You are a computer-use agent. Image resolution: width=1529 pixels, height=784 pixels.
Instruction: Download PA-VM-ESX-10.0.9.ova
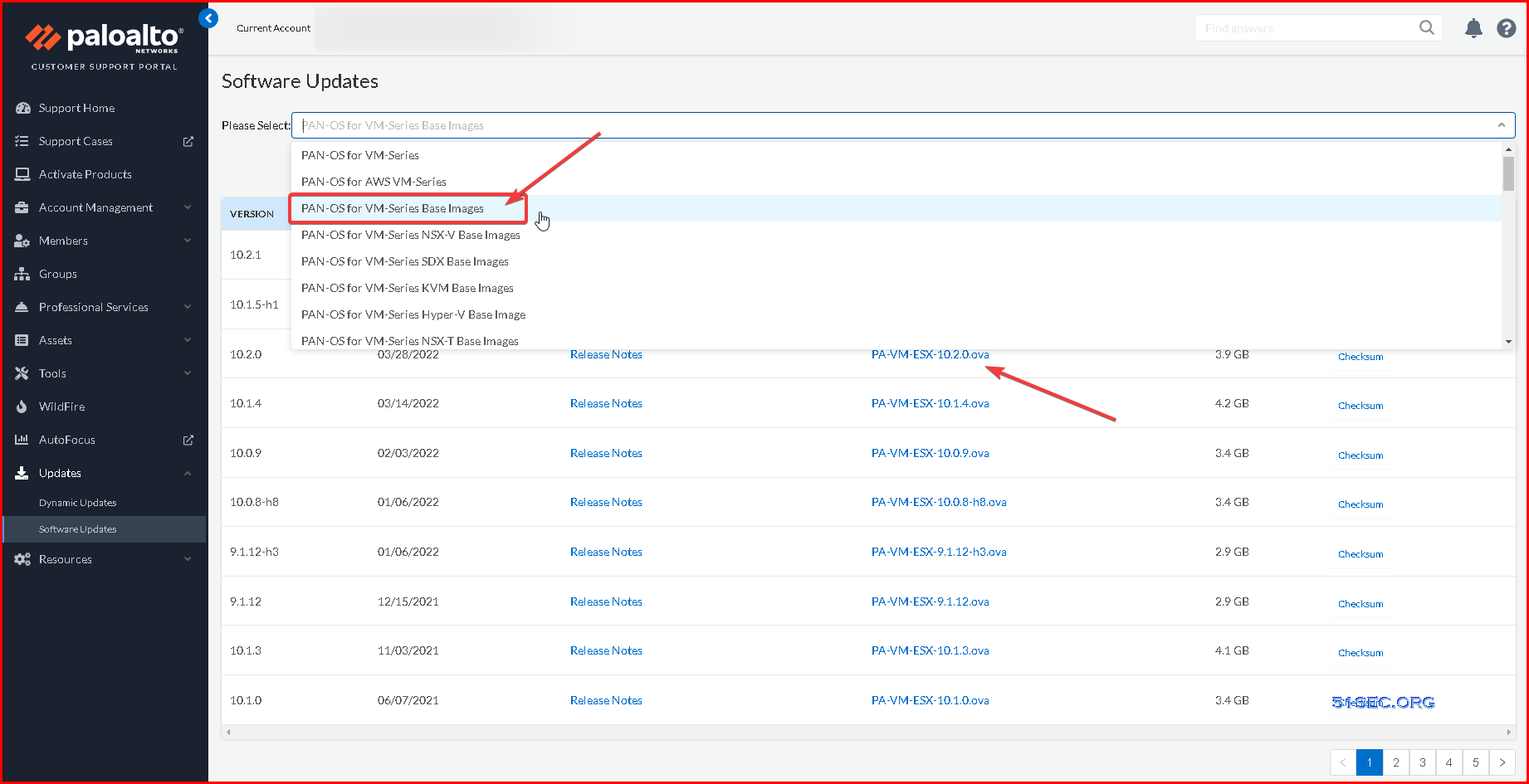[x=930, y=453]
